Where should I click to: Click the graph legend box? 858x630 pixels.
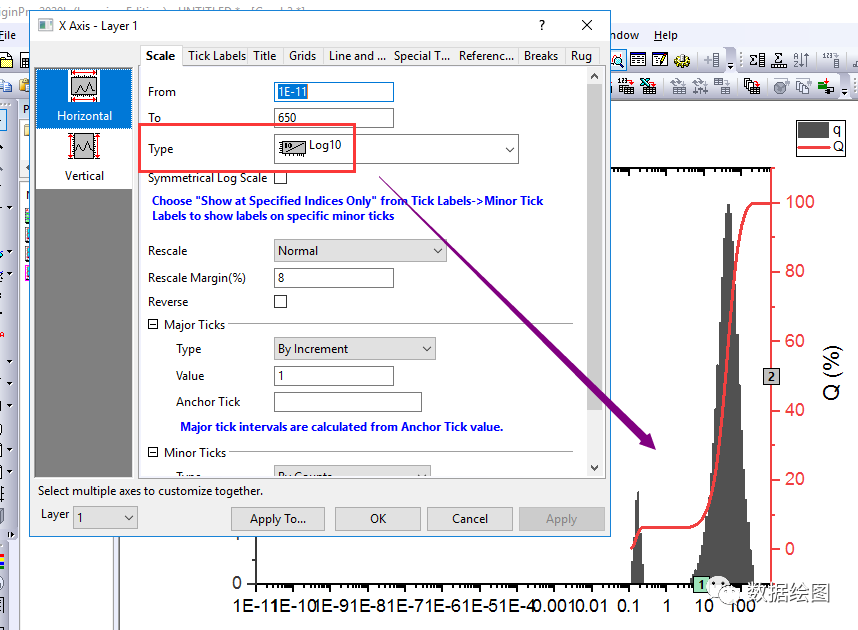coord(821,138)
